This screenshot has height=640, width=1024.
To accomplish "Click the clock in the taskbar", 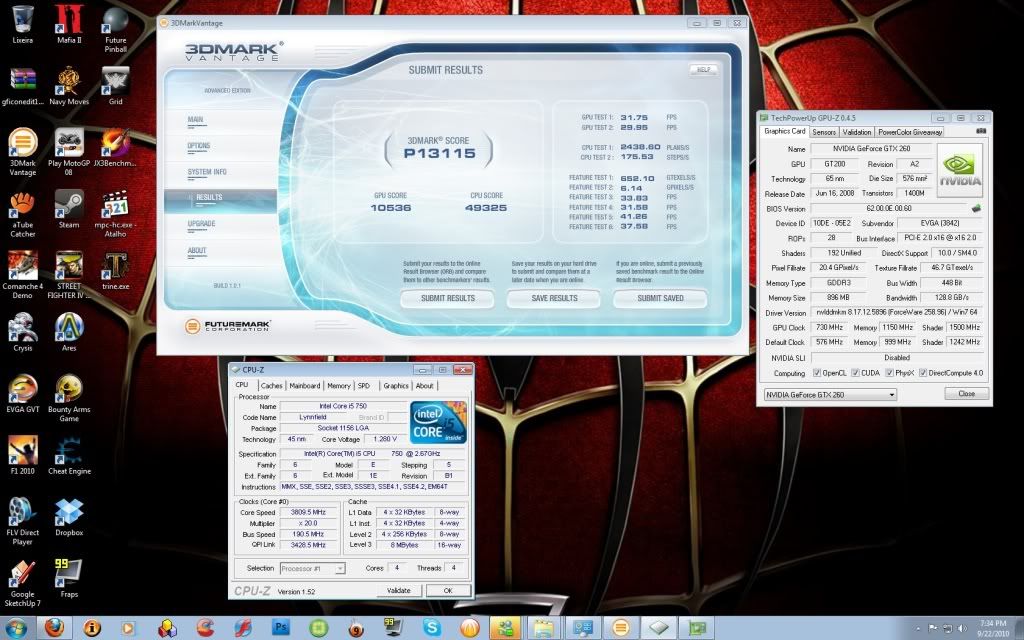I will point(993,628).
